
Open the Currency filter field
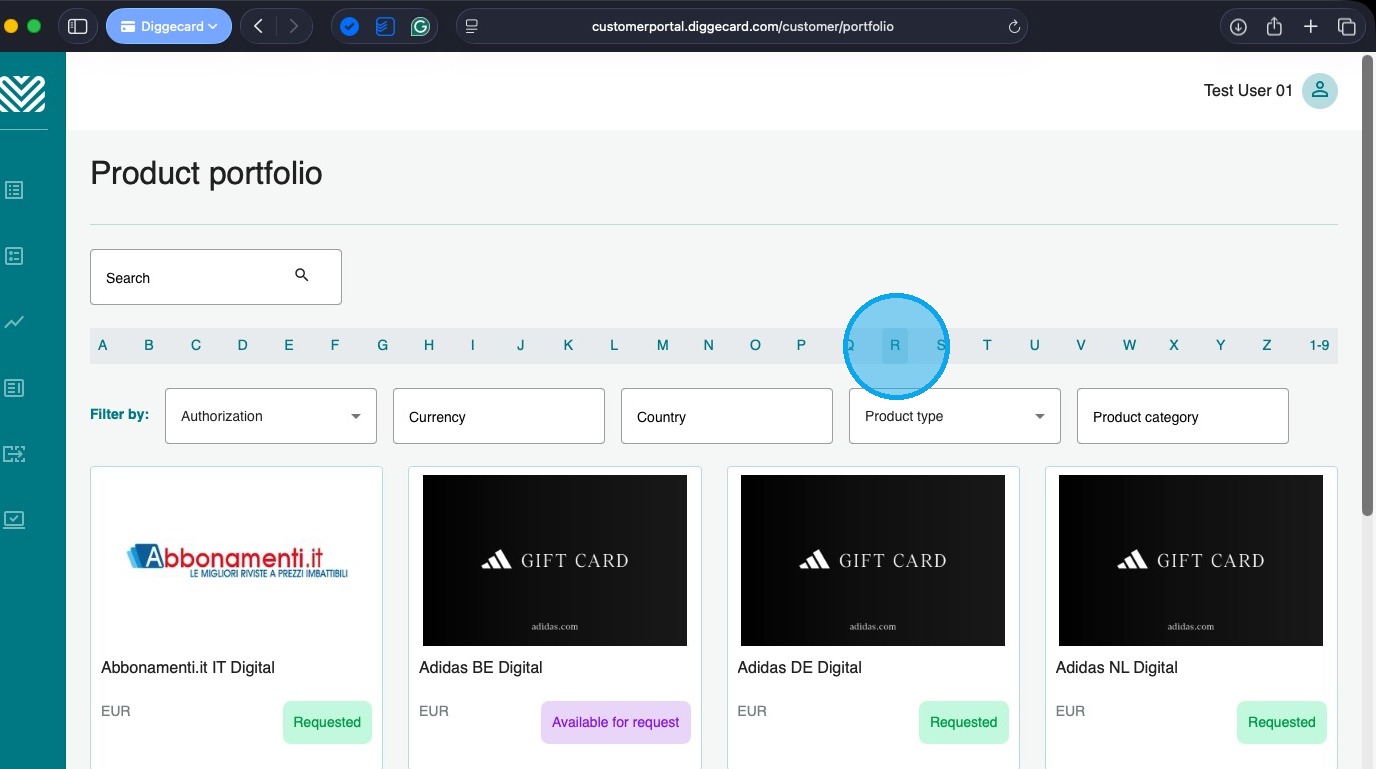(x=499, y=416)
